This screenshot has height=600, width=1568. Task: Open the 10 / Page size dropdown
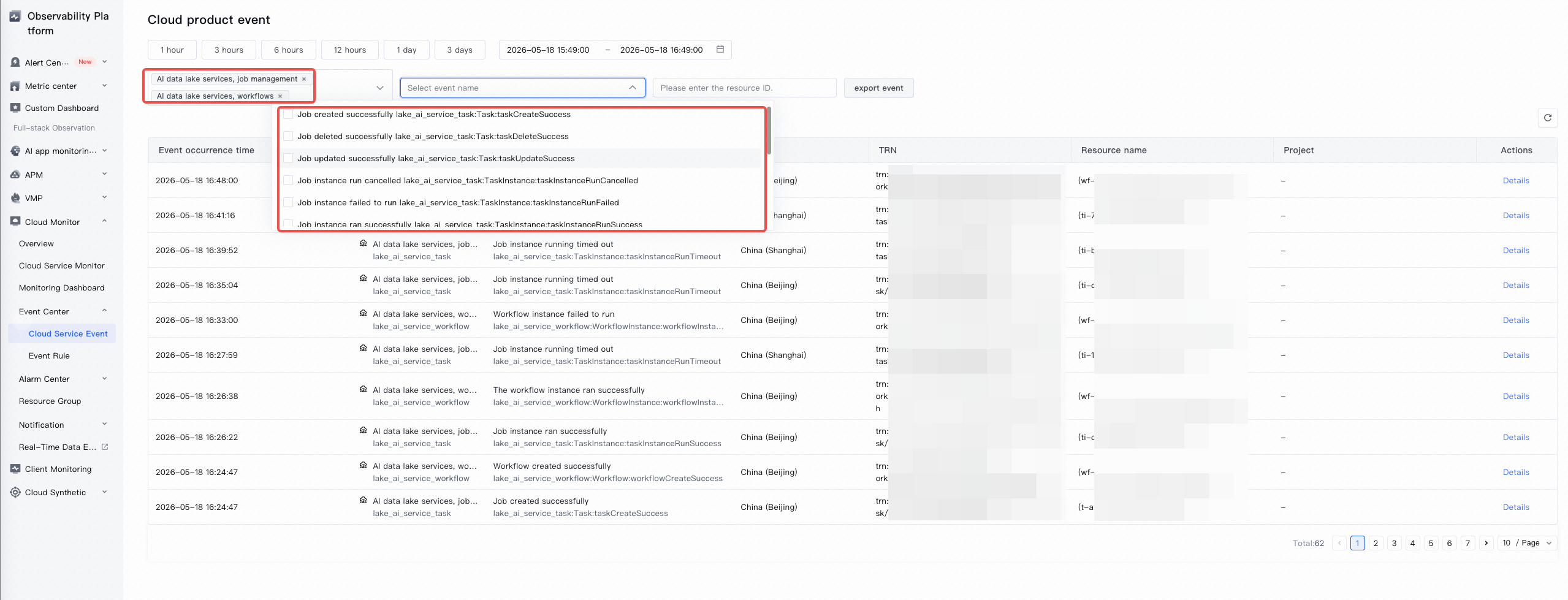1528,543
